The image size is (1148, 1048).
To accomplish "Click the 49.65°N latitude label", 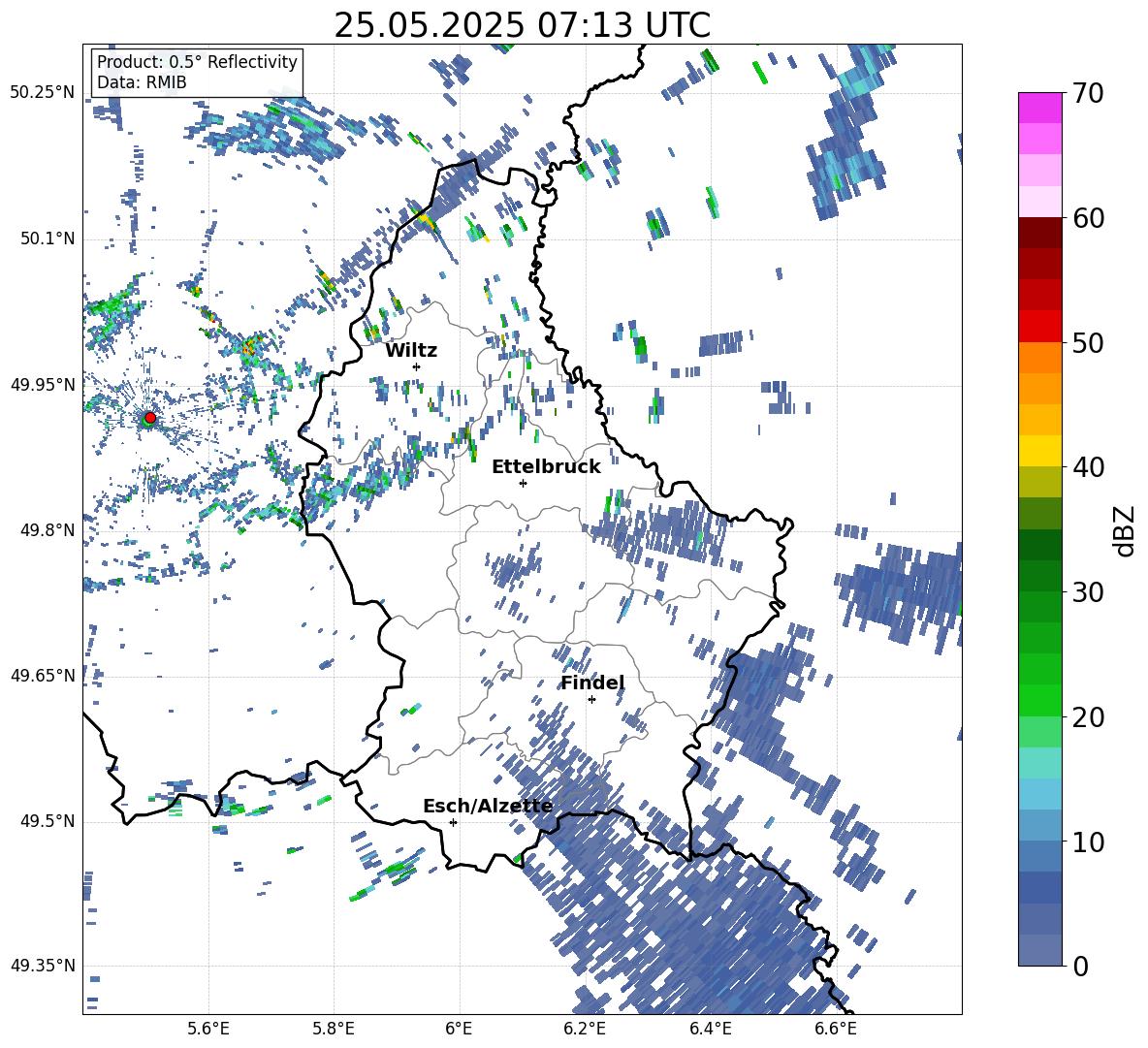I will [43, 675].
